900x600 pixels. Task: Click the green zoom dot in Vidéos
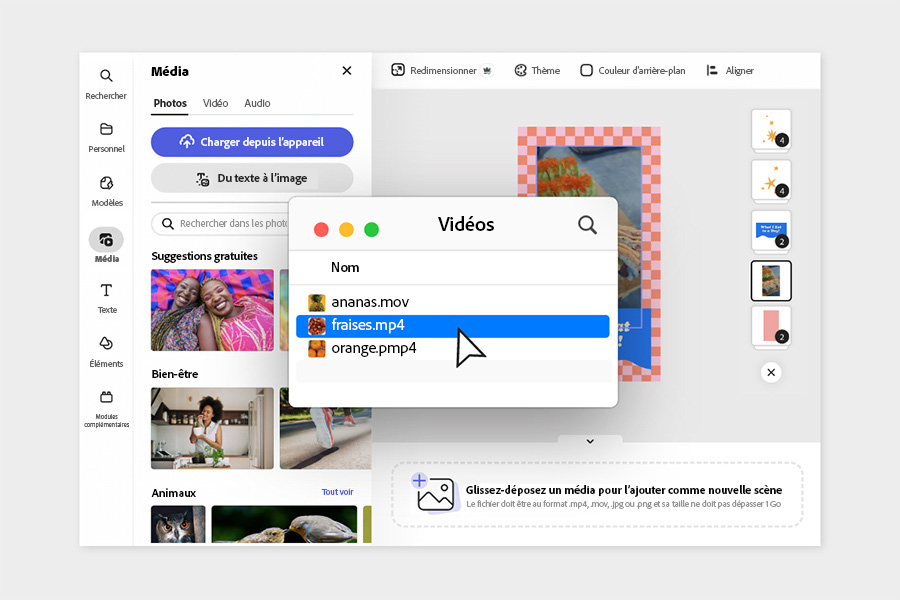click(x=371, y=230)
